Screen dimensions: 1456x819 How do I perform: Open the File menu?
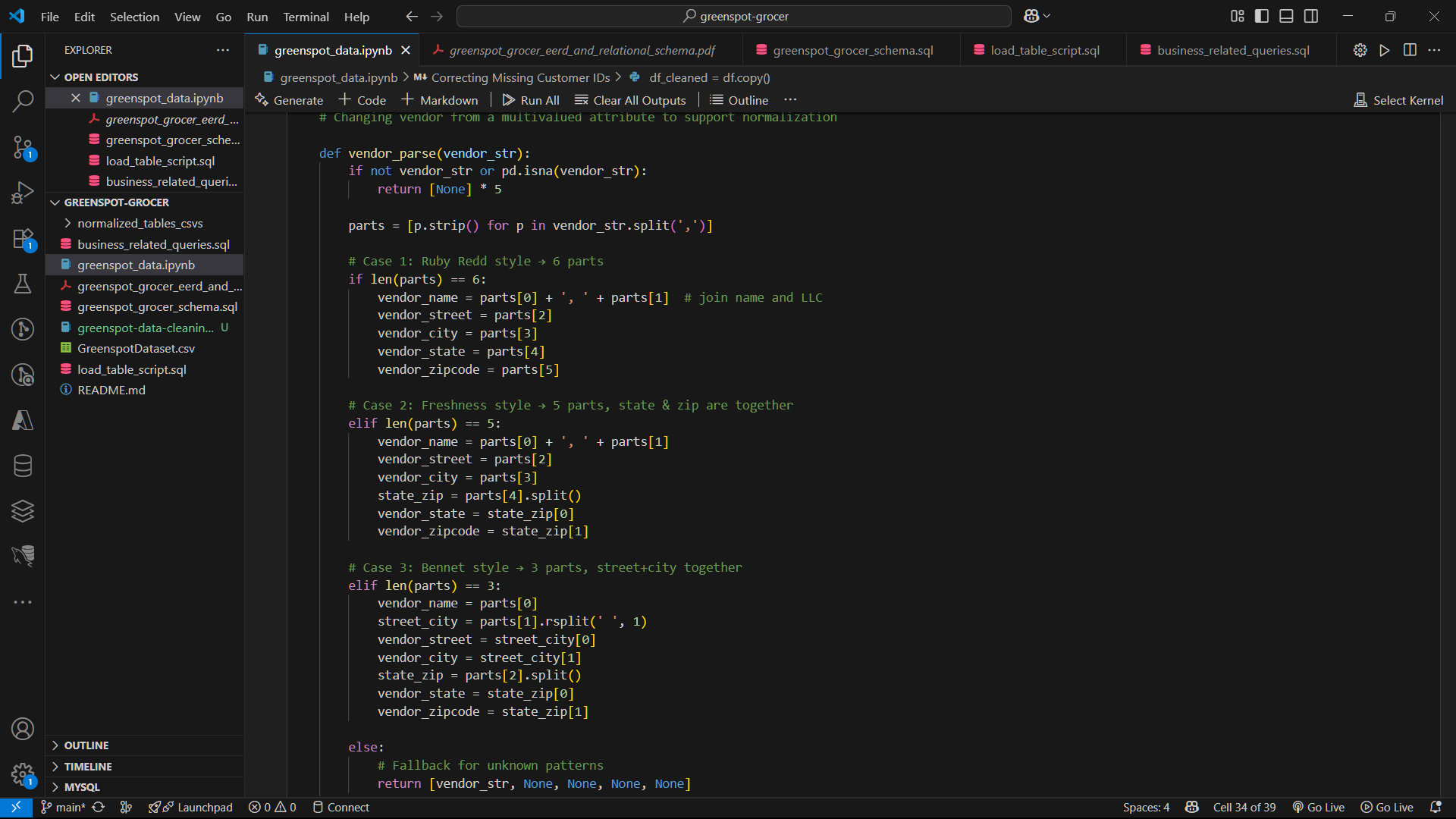tap(49, 17)
